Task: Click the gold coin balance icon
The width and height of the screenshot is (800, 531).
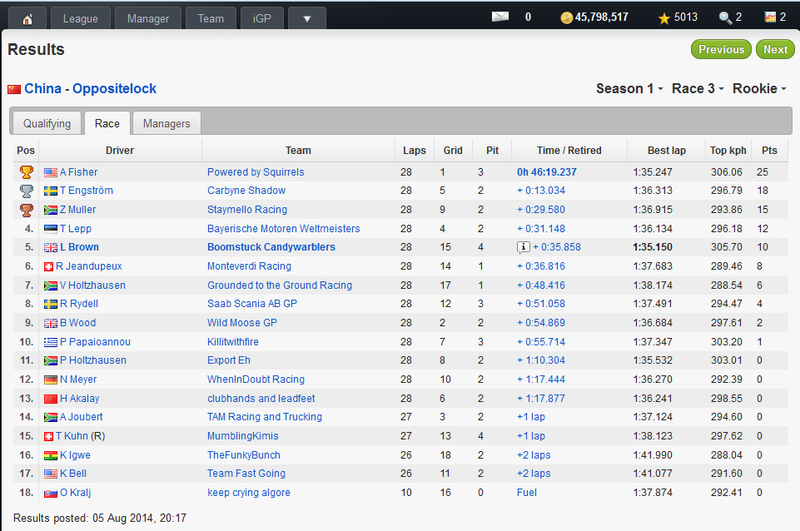Action: click(x=566, y=17)
